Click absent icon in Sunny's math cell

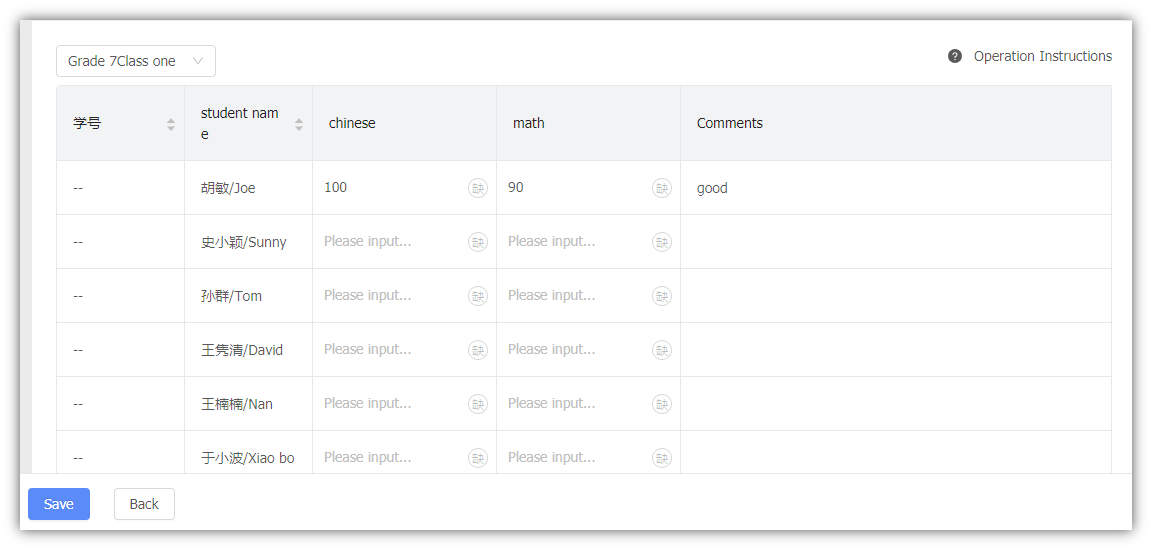662,242
